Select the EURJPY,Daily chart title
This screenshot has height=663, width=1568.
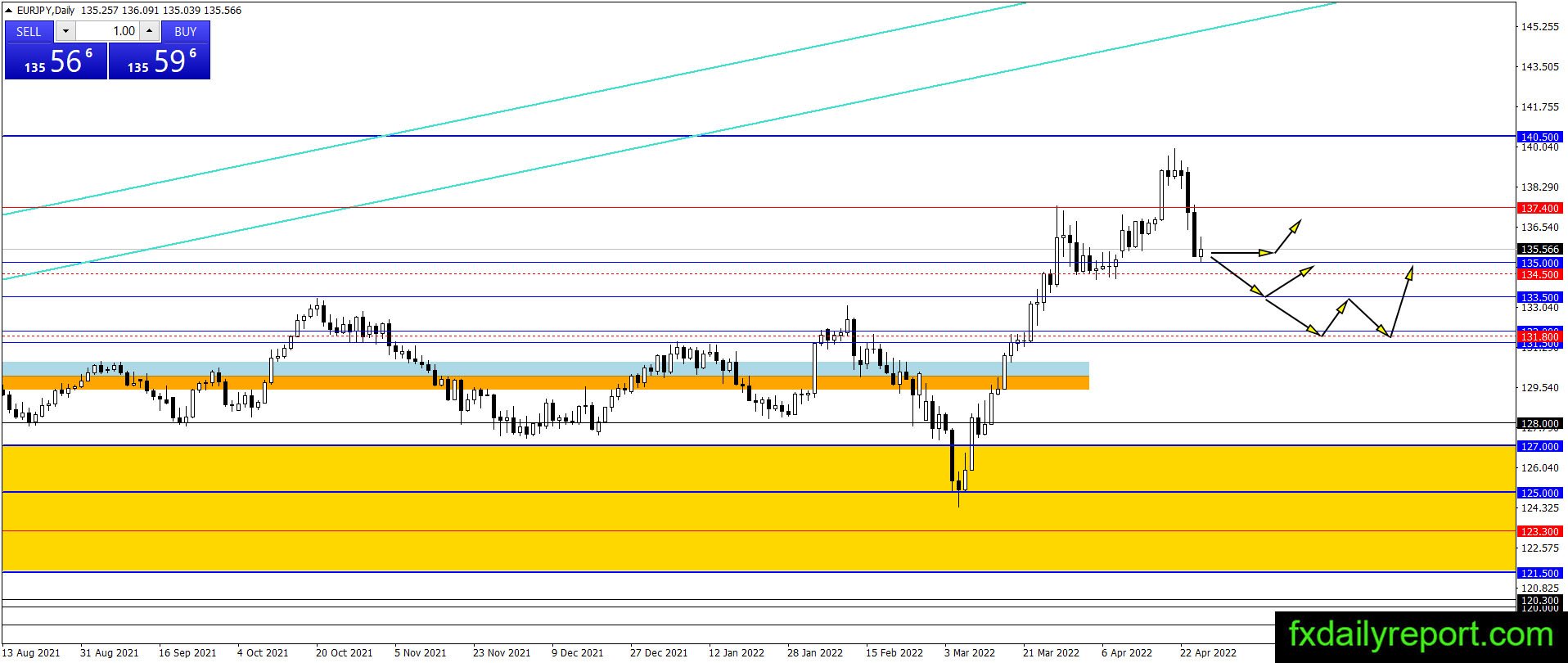46,11
